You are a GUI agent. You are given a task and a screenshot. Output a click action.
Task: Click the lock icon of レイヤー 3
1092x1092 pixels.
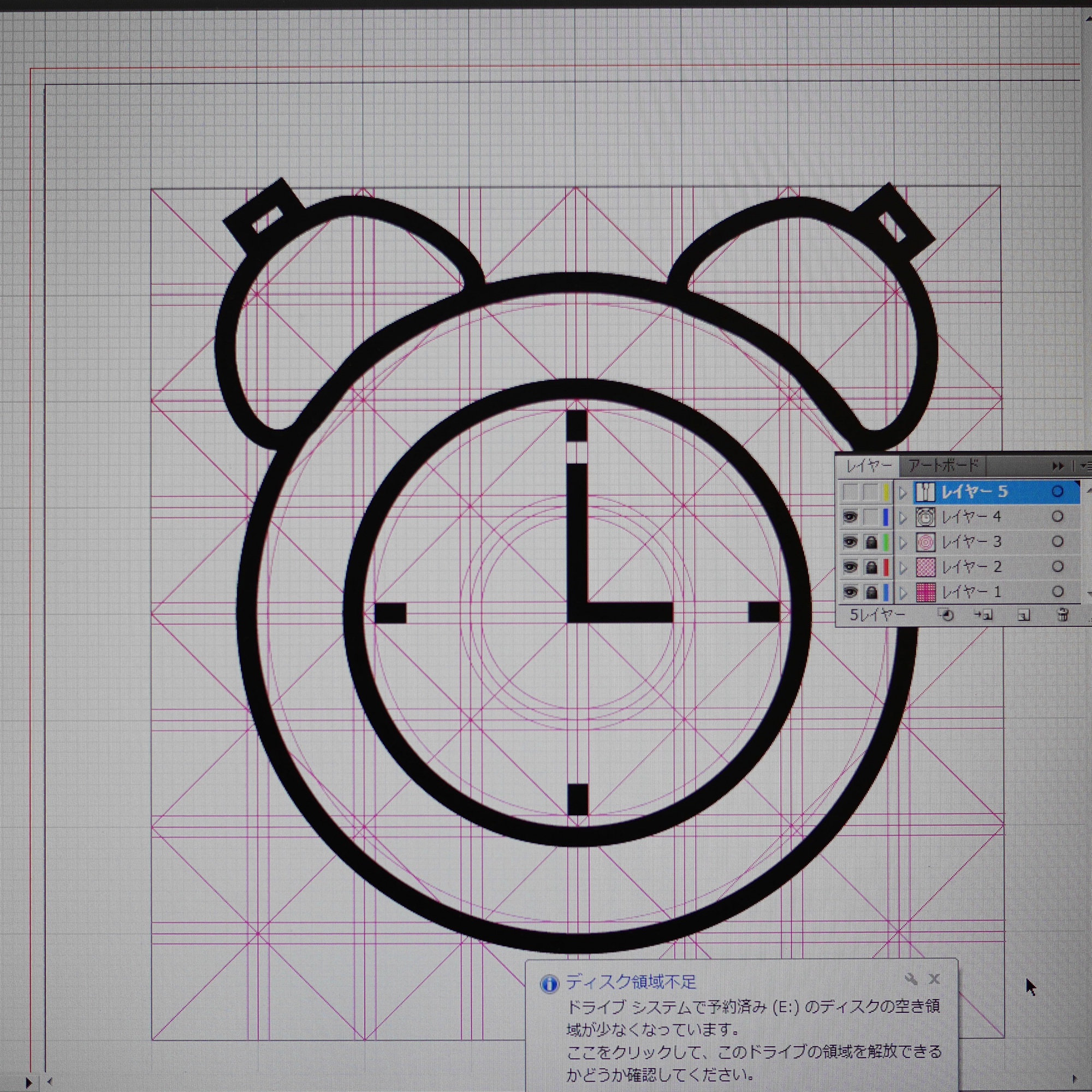[x=871, y=543]
